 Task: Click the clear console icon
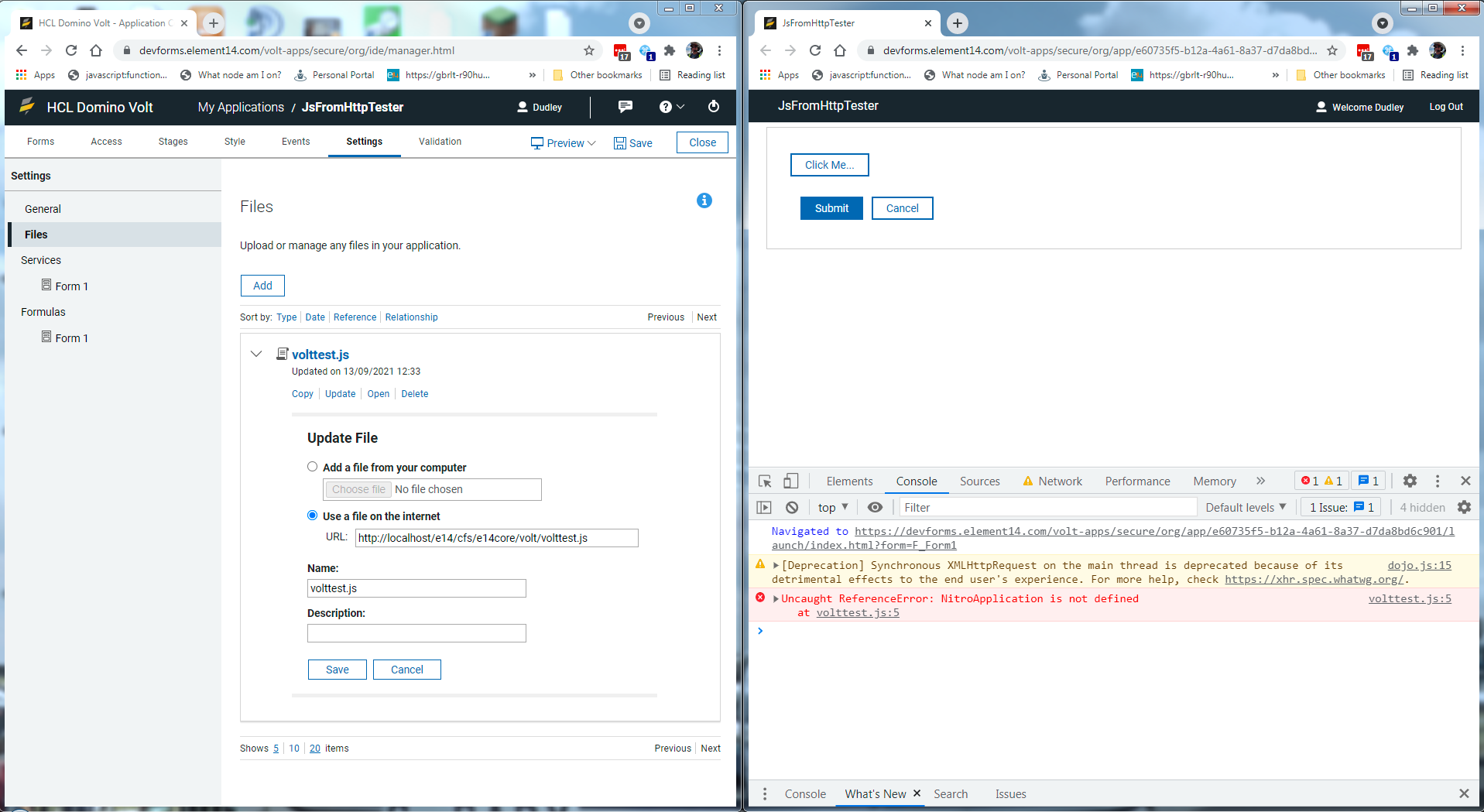coord(791,508)
